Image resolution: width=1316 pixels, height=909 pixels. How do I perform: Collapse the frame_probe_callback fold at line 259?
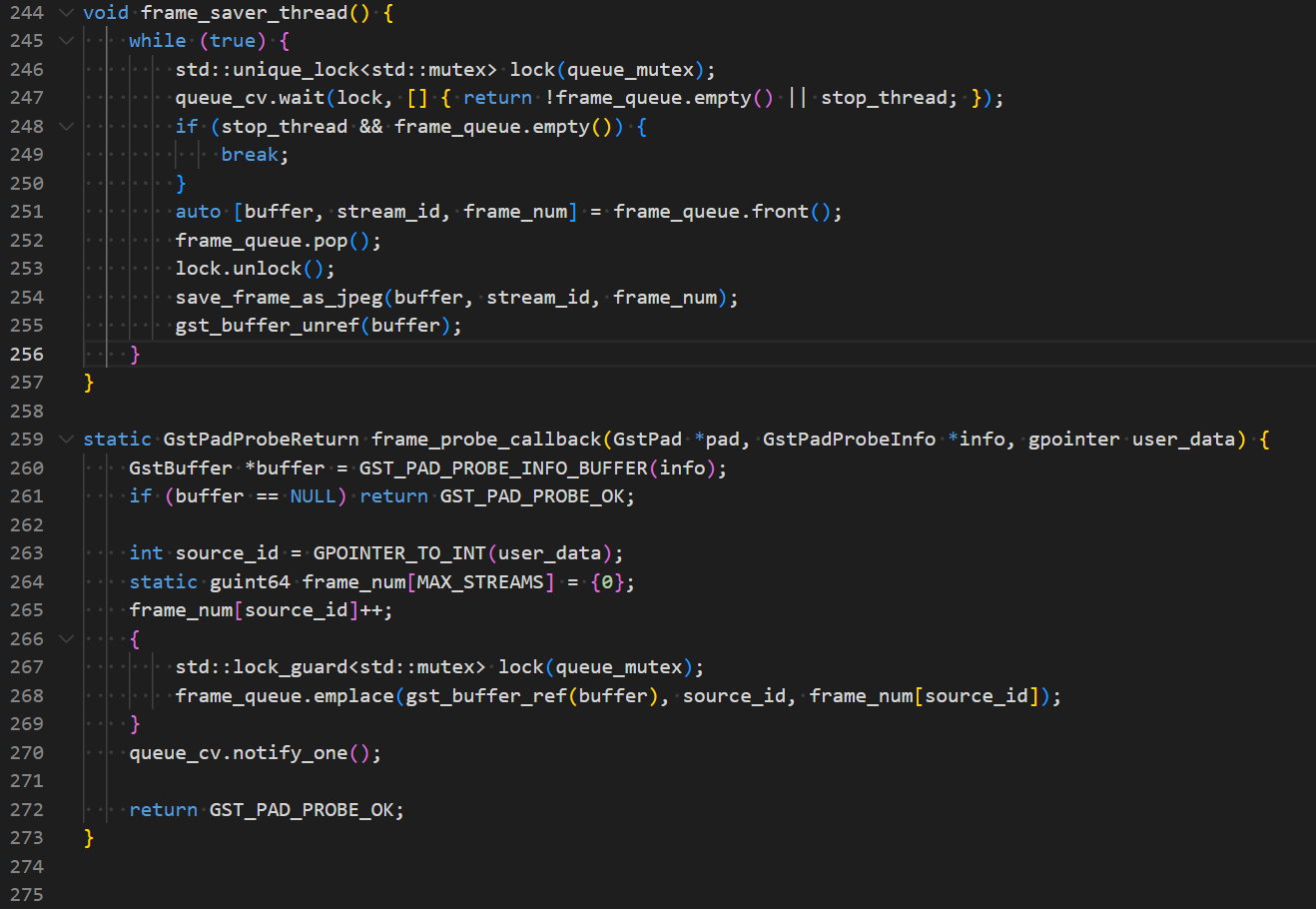pyautogui.click(x=66, y=440)
